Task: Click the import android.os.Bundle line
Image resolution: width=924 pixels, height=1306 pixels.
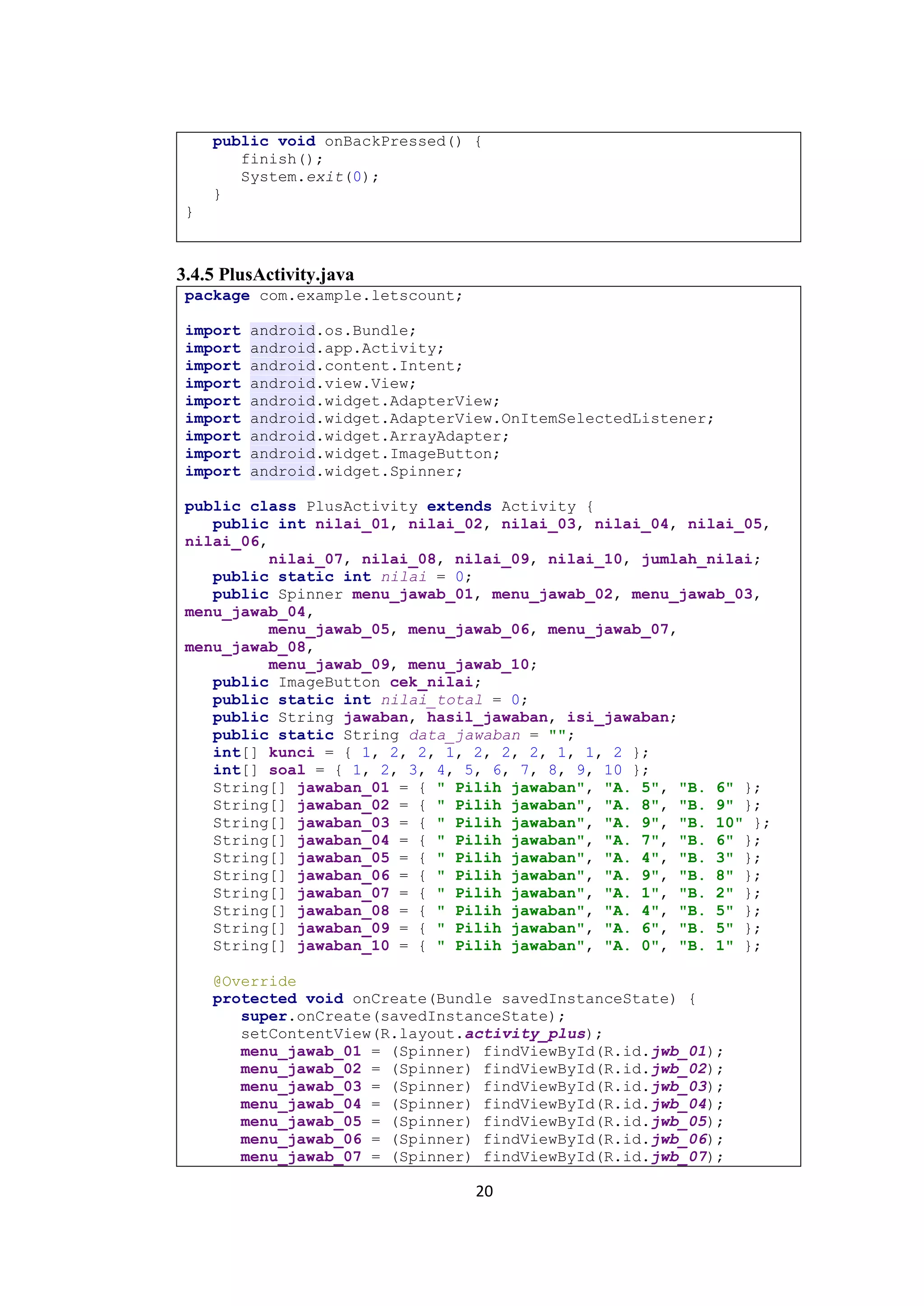Action: tap(300, 331)
